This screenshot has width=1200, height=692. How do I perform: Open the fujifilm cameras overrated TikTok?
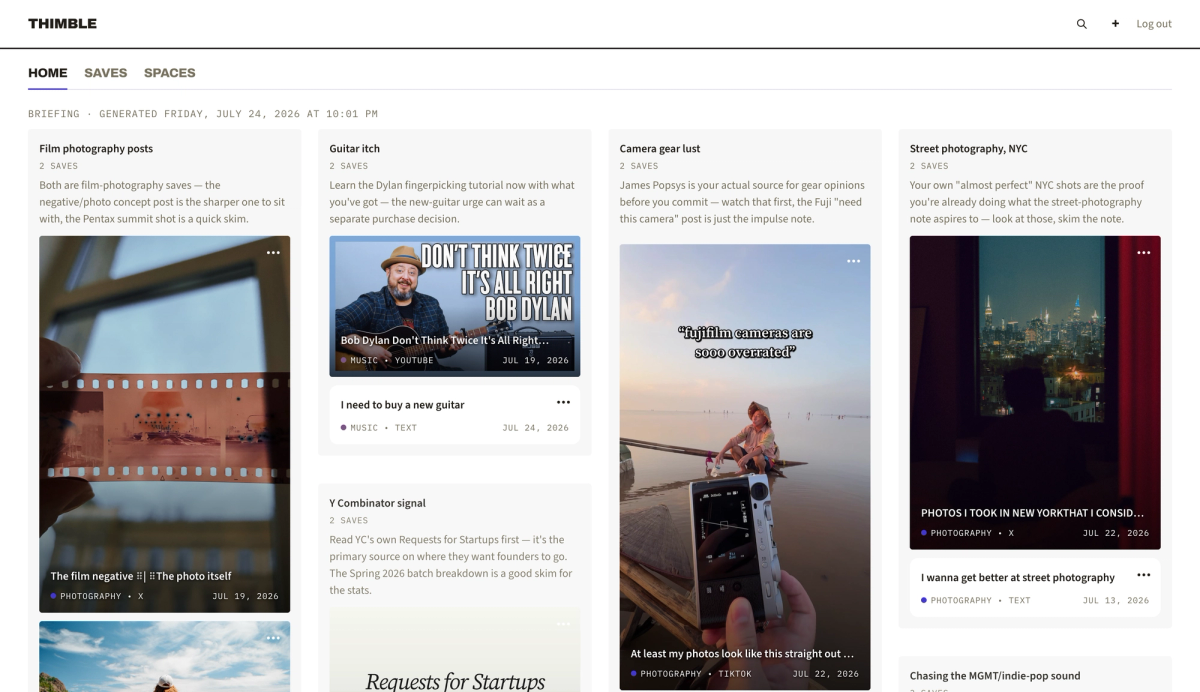pos(745,467)
